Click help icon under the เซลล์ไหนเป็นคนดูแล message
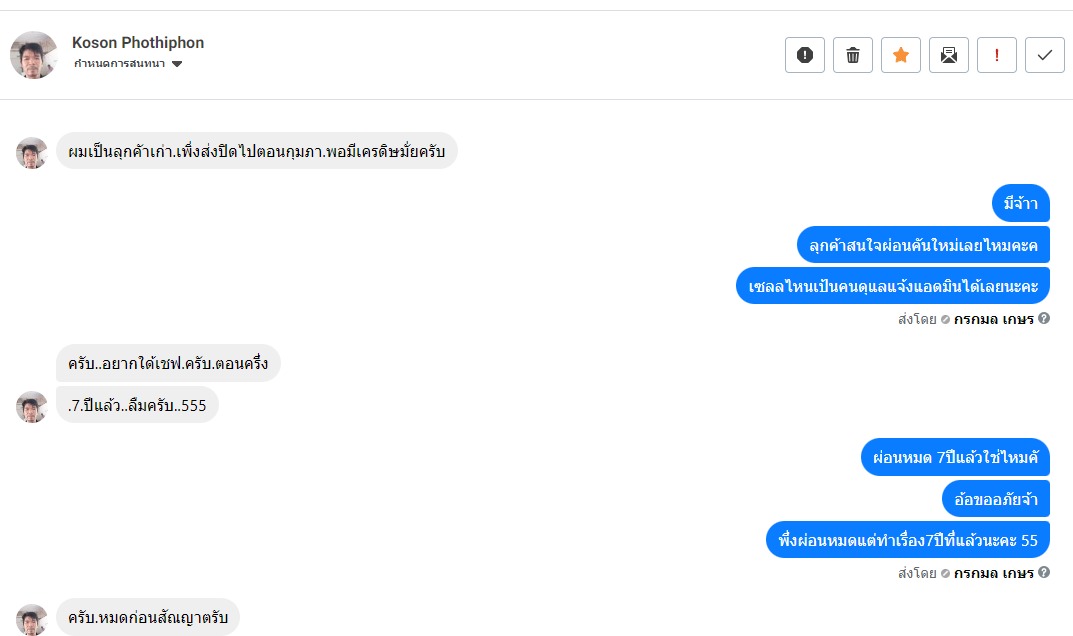1073x636 pixels. 1044,319
